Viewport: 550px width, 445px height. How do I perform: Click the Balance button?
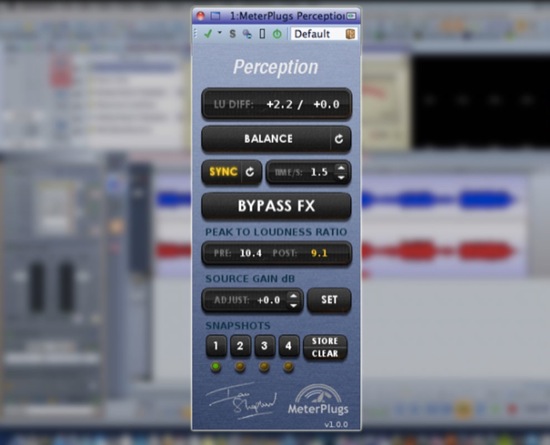coord(267,139)
